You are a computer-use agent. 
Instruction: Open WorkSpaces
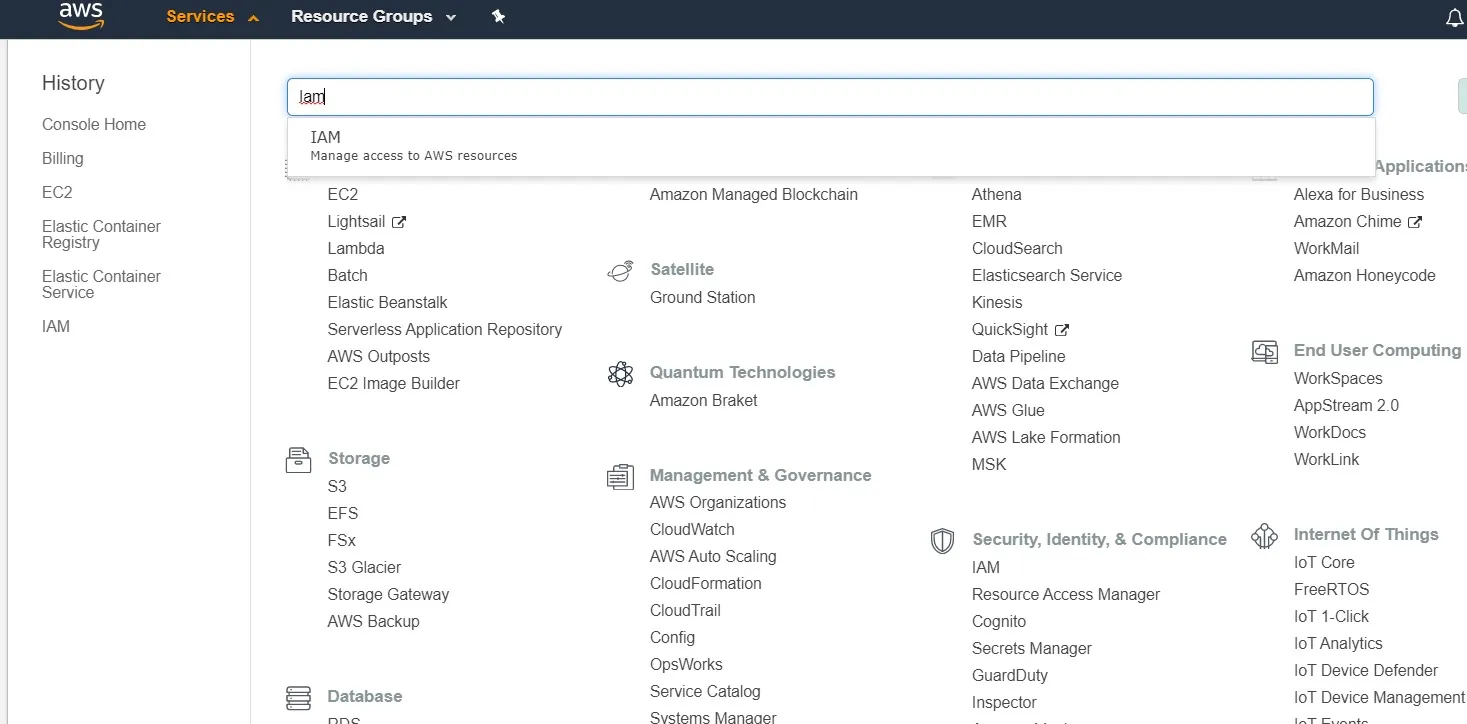[1338, 378]
